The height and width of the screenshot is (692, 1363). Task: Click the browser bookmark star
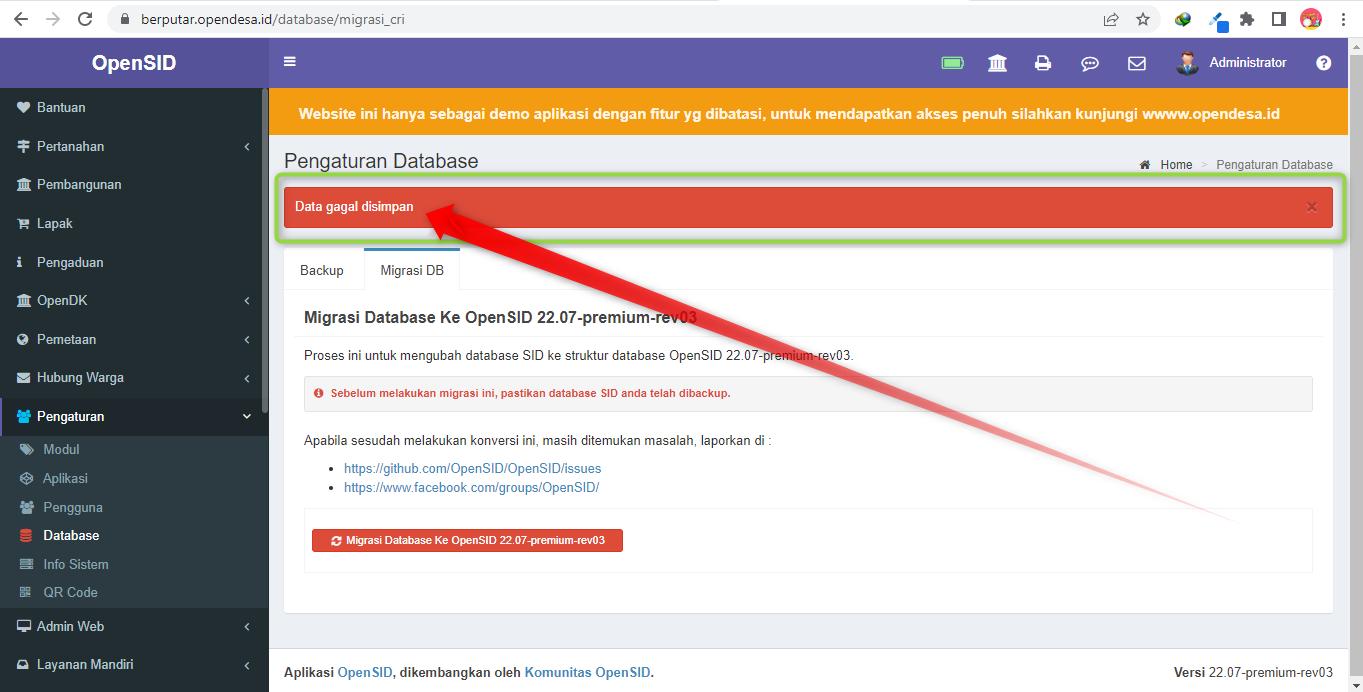[1143, 18]
